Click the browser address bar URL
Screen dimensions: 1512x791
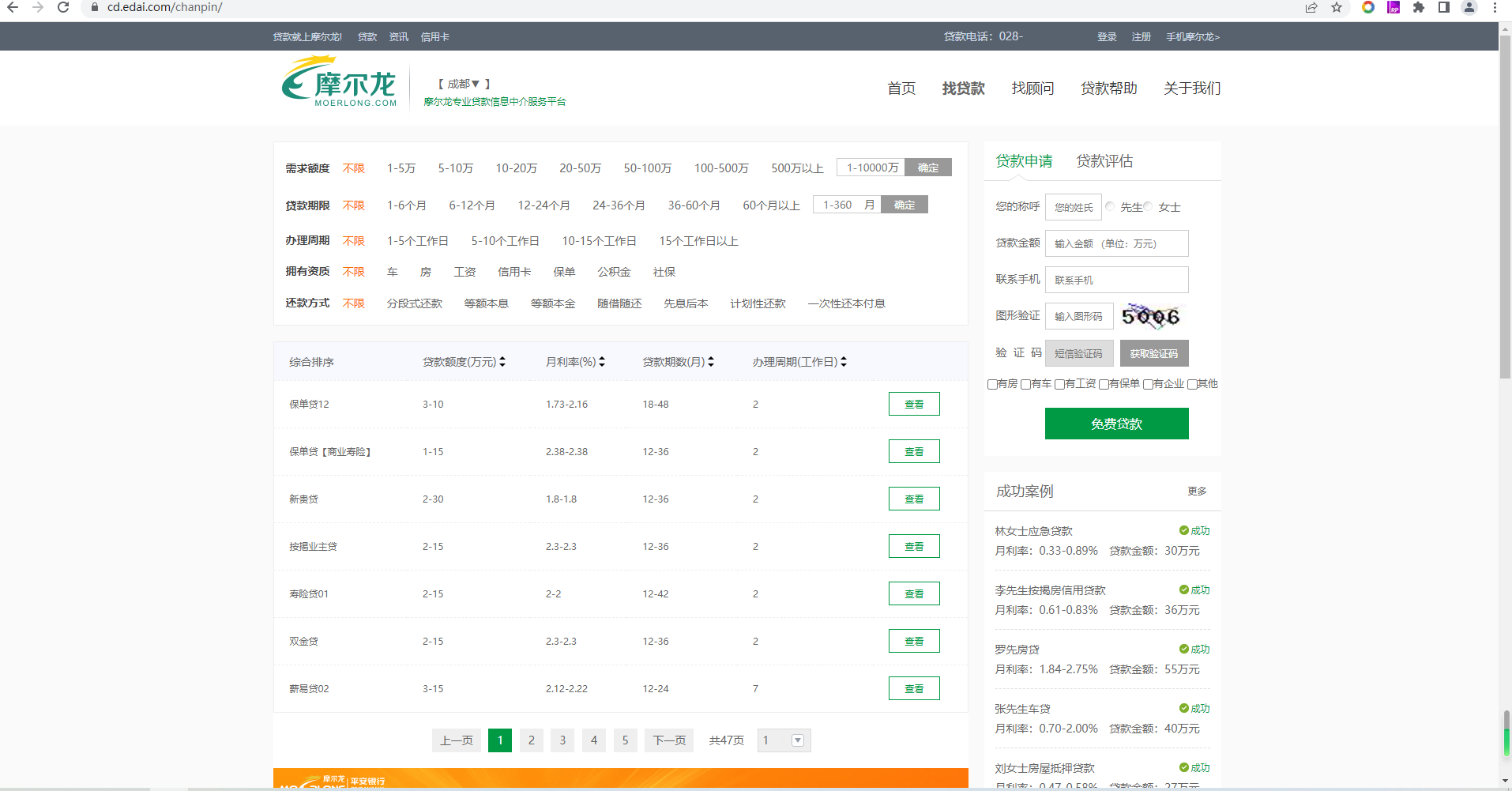click(x=164, y=7)
